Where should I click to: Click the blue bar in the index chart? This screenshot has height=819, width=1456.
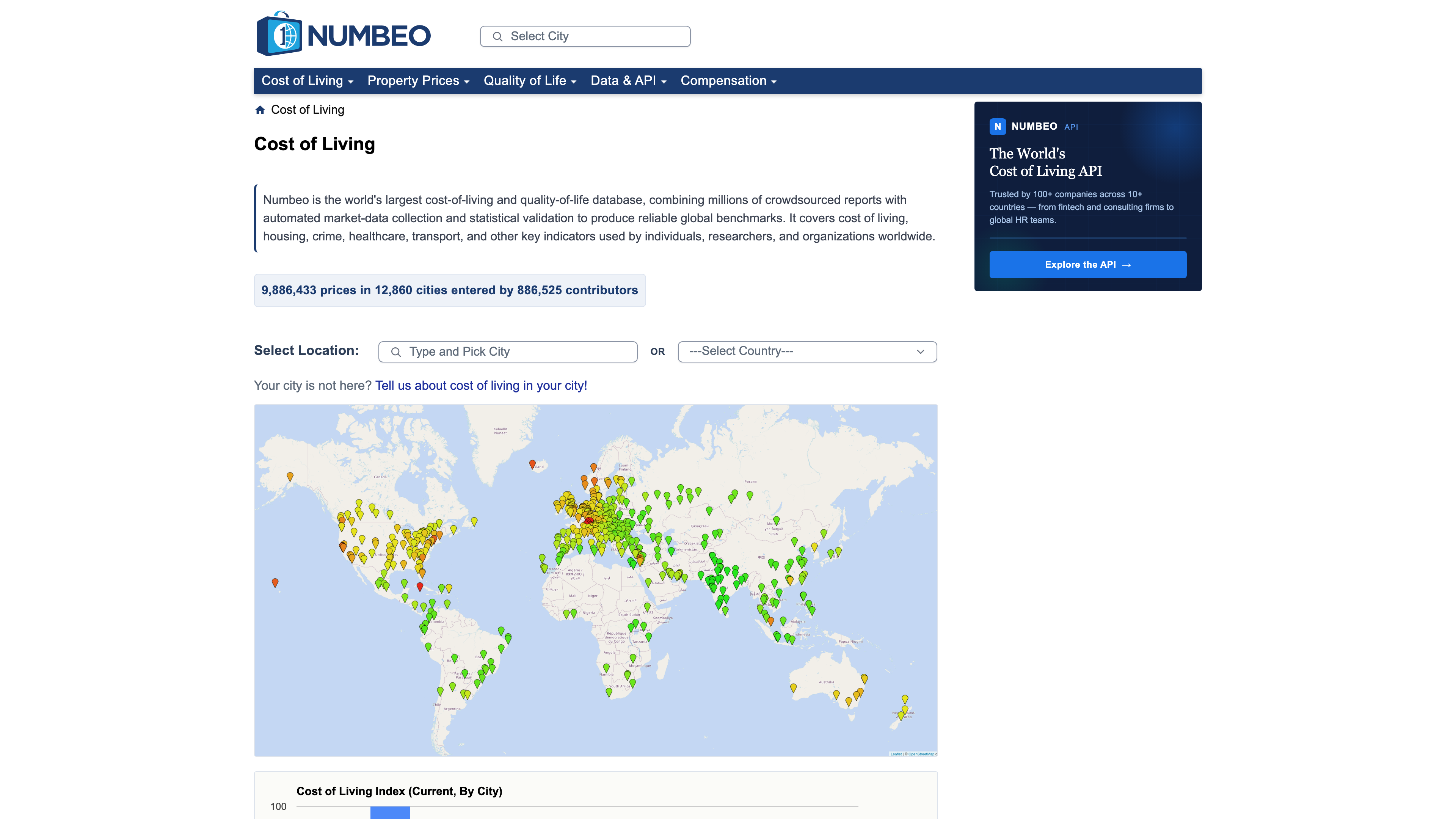coord(389,813)
